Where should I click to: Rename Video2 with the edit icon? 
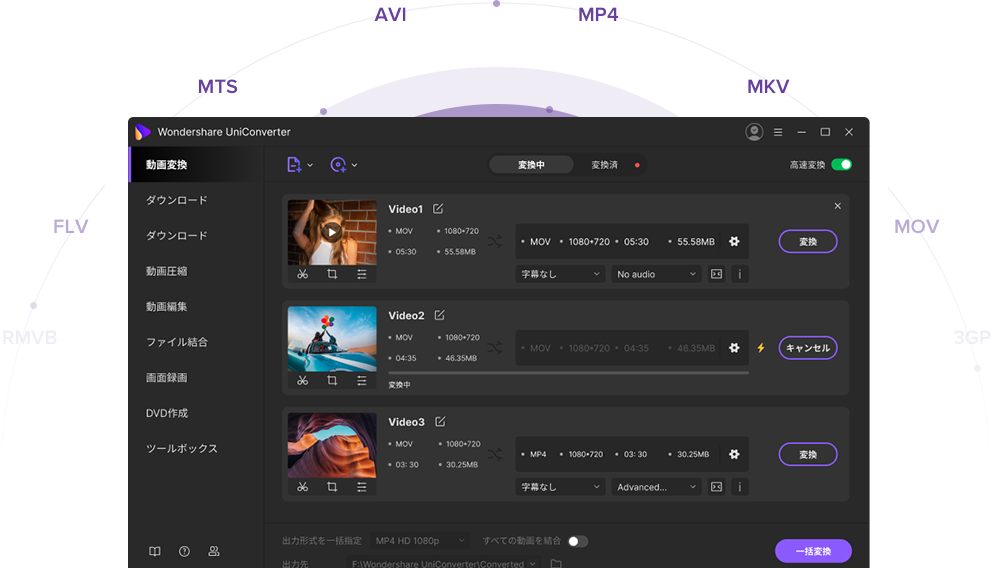click(440, 315)
